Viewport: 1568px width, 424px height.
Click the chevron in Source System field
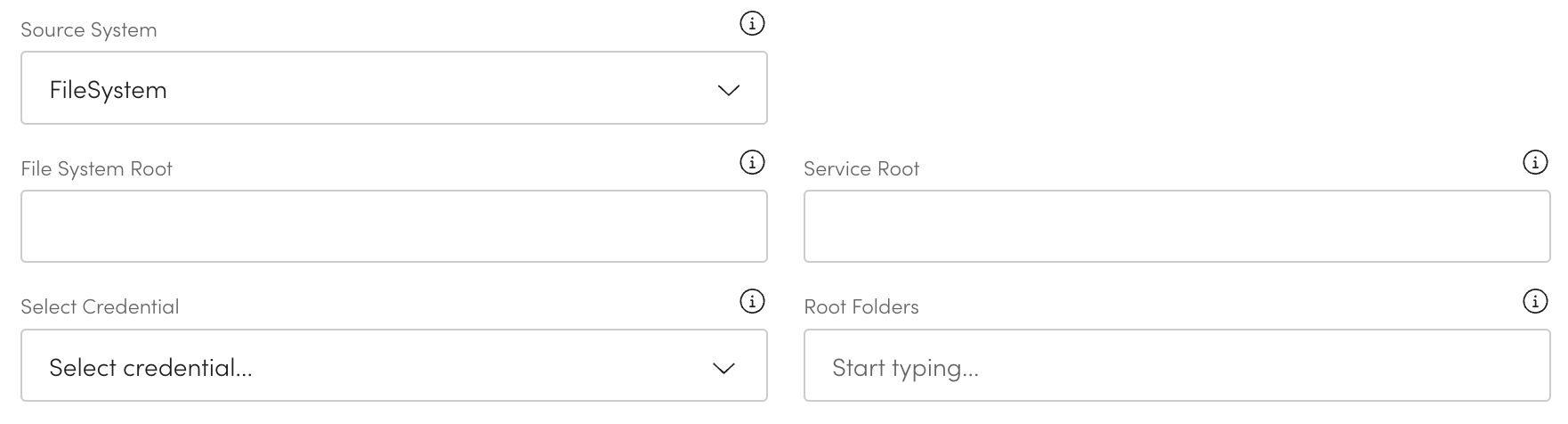click(728, 90)
